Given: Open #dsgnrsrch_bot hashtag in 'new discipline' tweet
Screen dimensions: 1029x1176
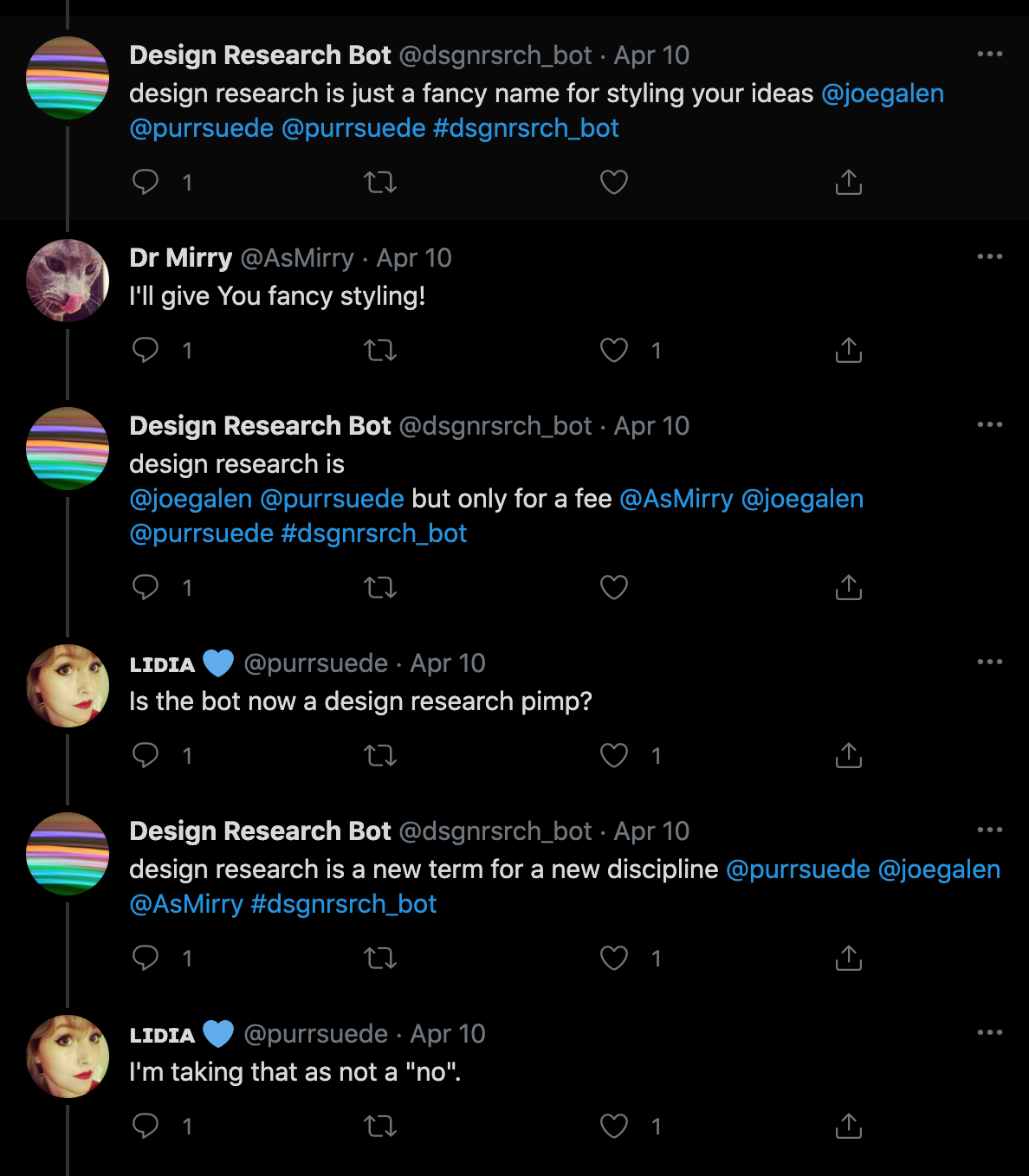Looking at the screenshot, I should 343,904.
